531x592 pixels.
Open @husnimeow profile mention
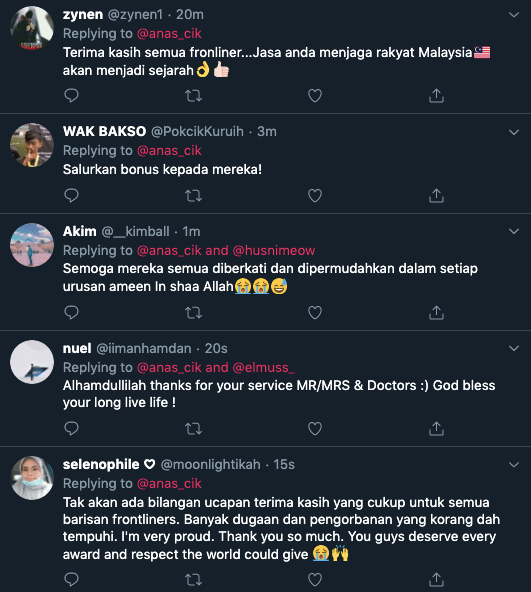[274, 250]
